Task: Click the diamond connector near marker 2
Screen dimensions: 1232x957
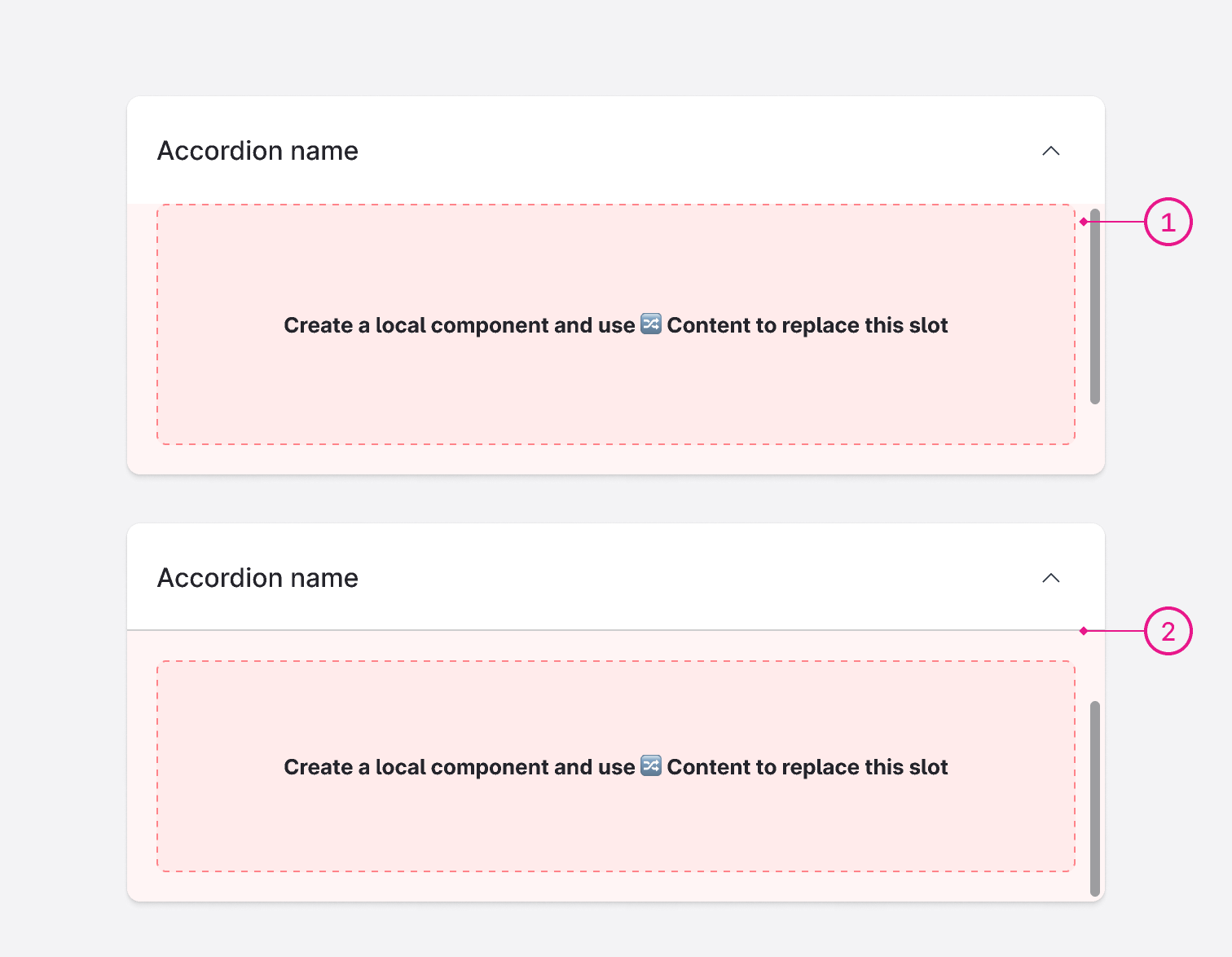Action: coord(1082,631)
